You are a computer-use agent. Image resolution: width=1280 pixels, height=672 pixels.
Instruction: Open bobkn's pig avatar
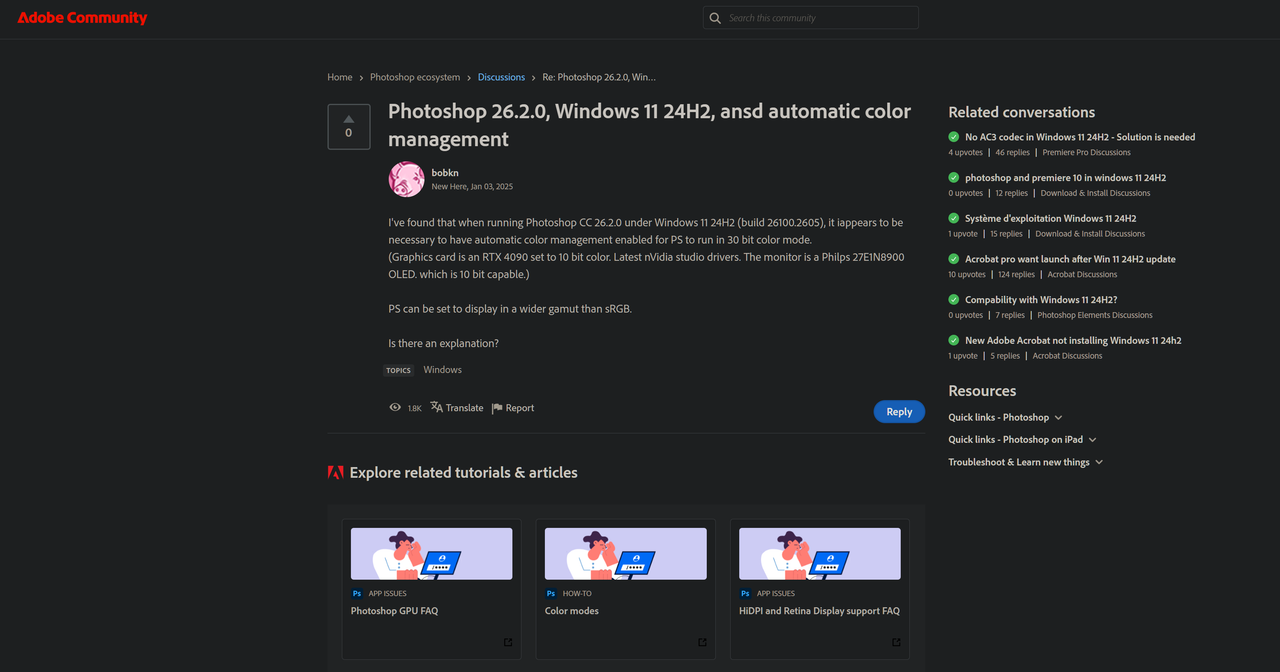(406, 179)
